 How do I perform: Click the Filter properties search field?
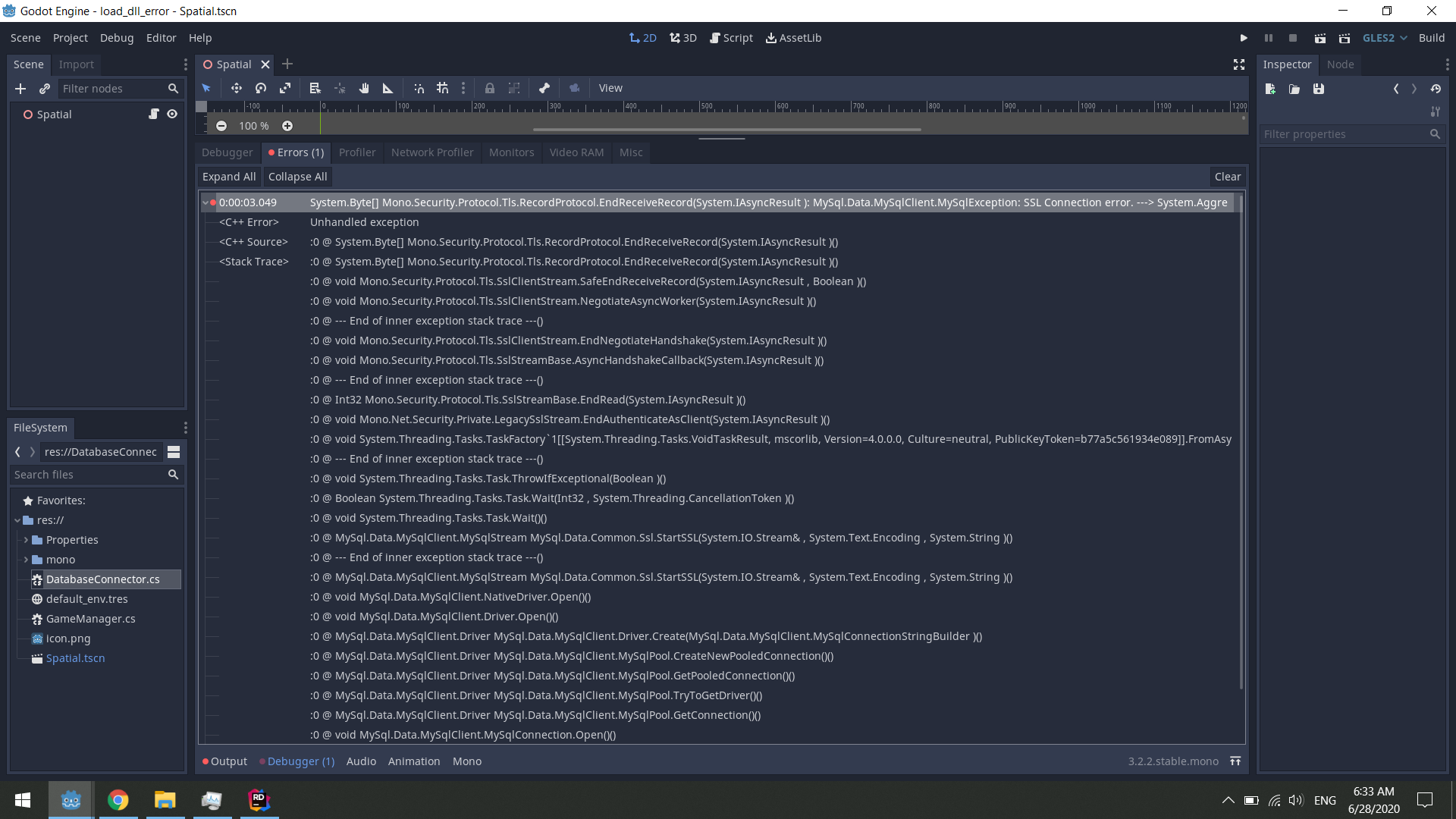click(x=1350, y=134)
